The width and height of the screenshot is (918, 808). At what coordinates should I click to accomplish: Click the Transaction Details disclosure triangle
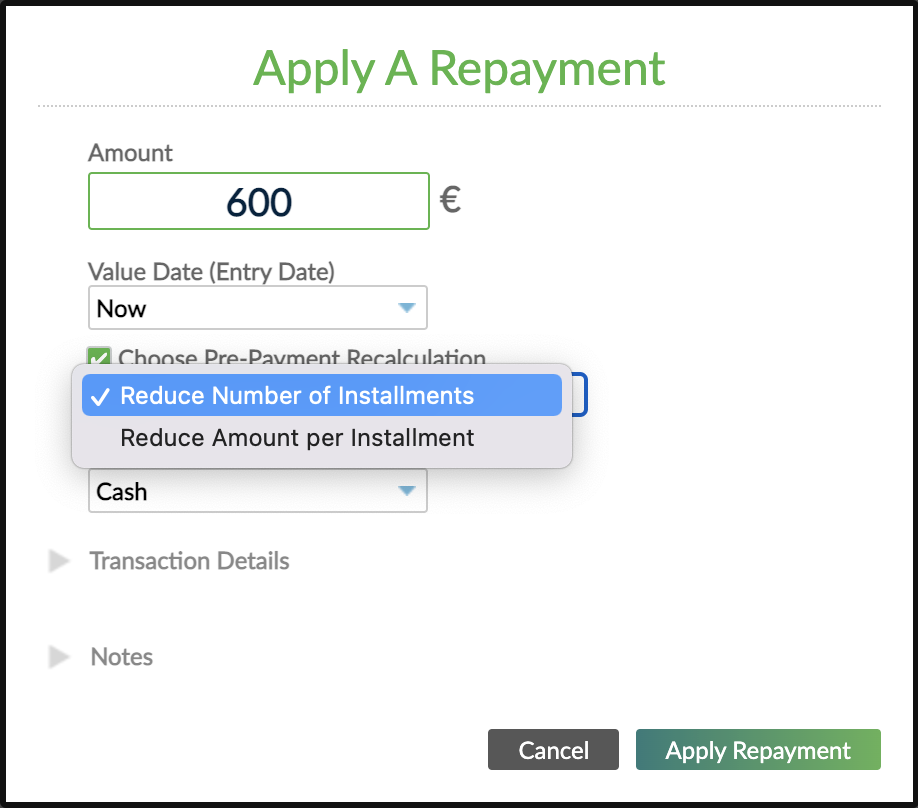point(60,561)
